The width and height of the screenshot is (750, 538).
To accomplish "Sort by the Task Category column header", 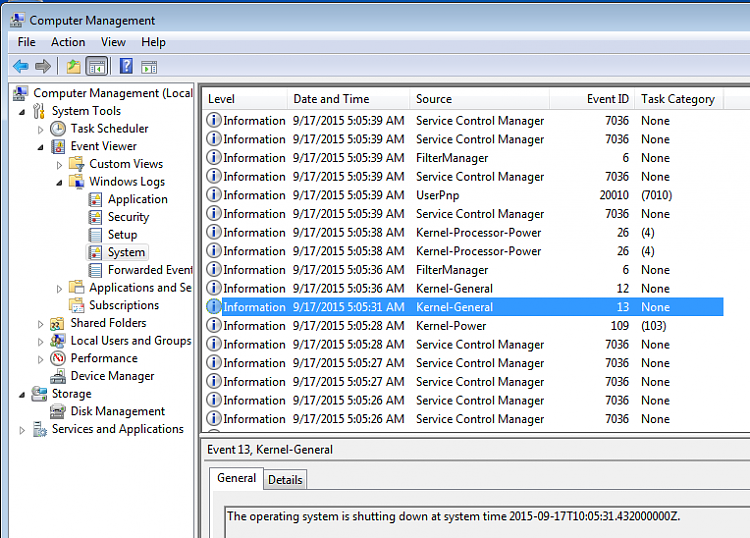I will pyautogui.click(x=679, y=99).
